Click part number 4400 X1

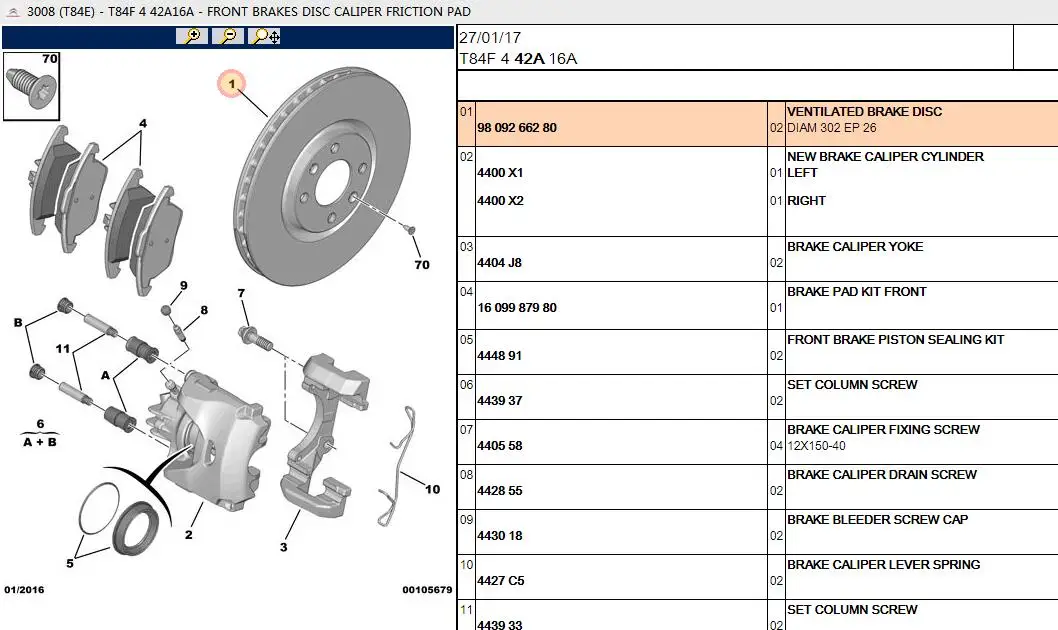tap(500, 173)
